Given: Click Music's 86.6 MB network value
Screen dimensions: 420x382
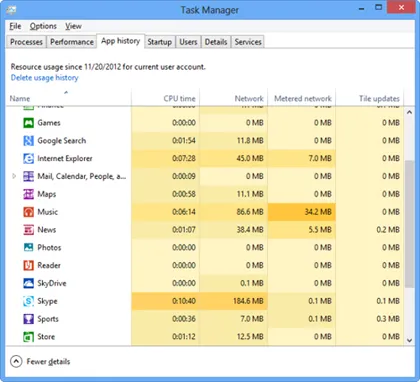Looking at the screenshot, I should (x=250, y=212).
